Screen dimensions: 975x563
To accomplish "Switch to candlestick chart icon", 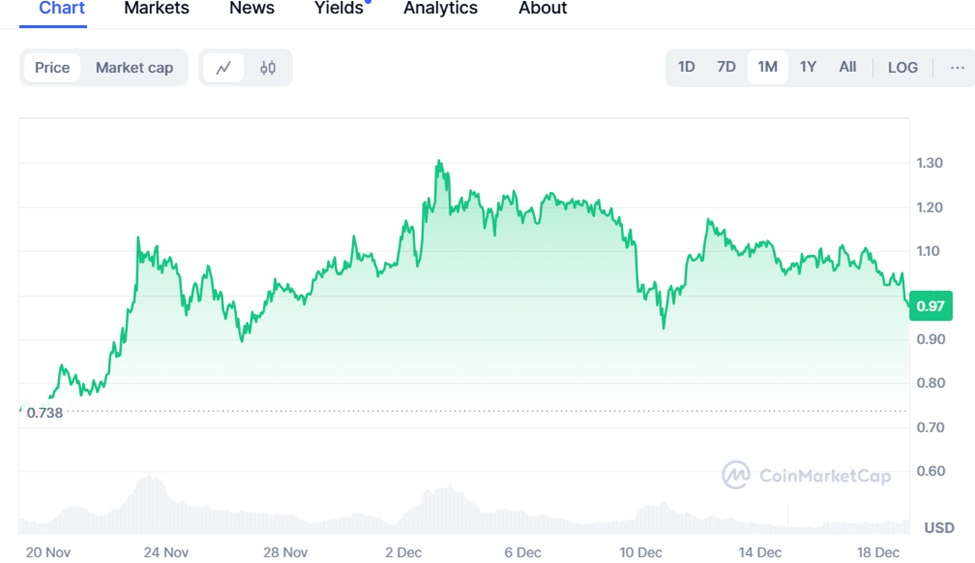I will click(268, 68).
